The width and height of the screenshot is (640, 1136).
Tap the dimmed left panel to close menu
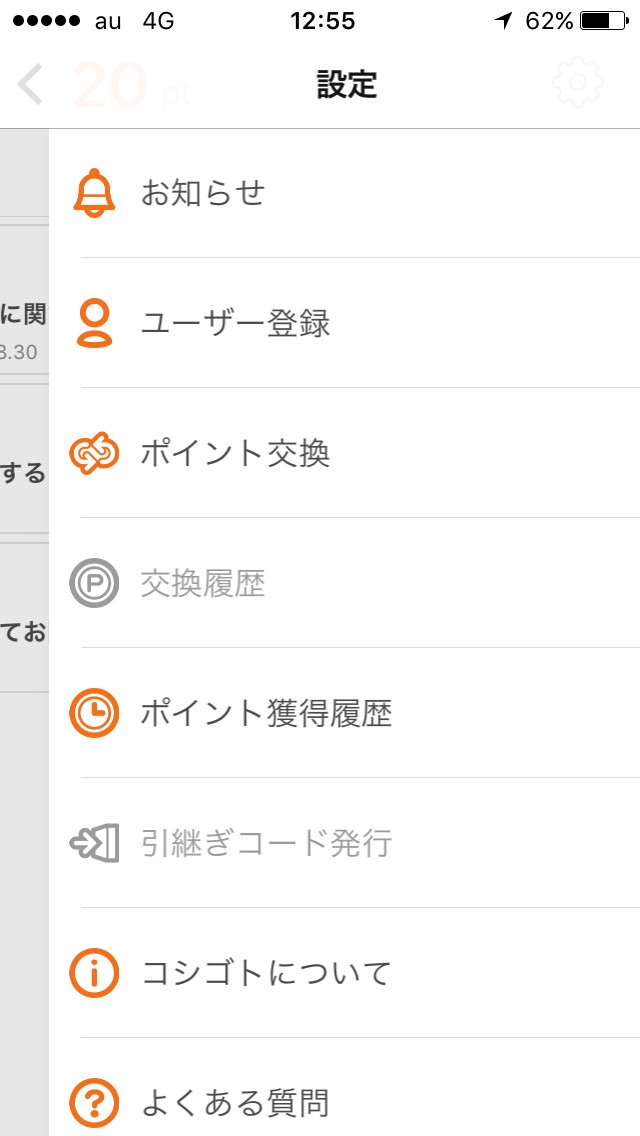pyautogui.click(x=24, y=800)
